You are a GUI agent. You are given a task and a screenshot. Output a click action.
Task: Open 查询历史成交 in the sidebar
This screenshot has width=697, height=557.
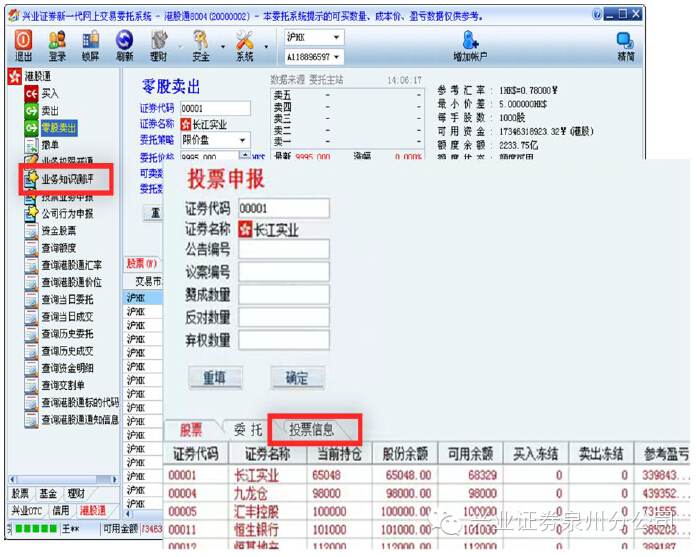click(68, 351)
